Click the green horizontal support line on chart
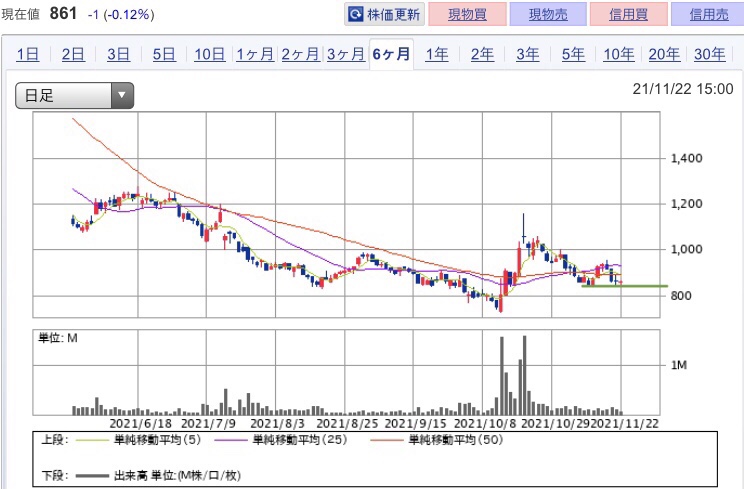The image size is (744, 489). (624, 286)
